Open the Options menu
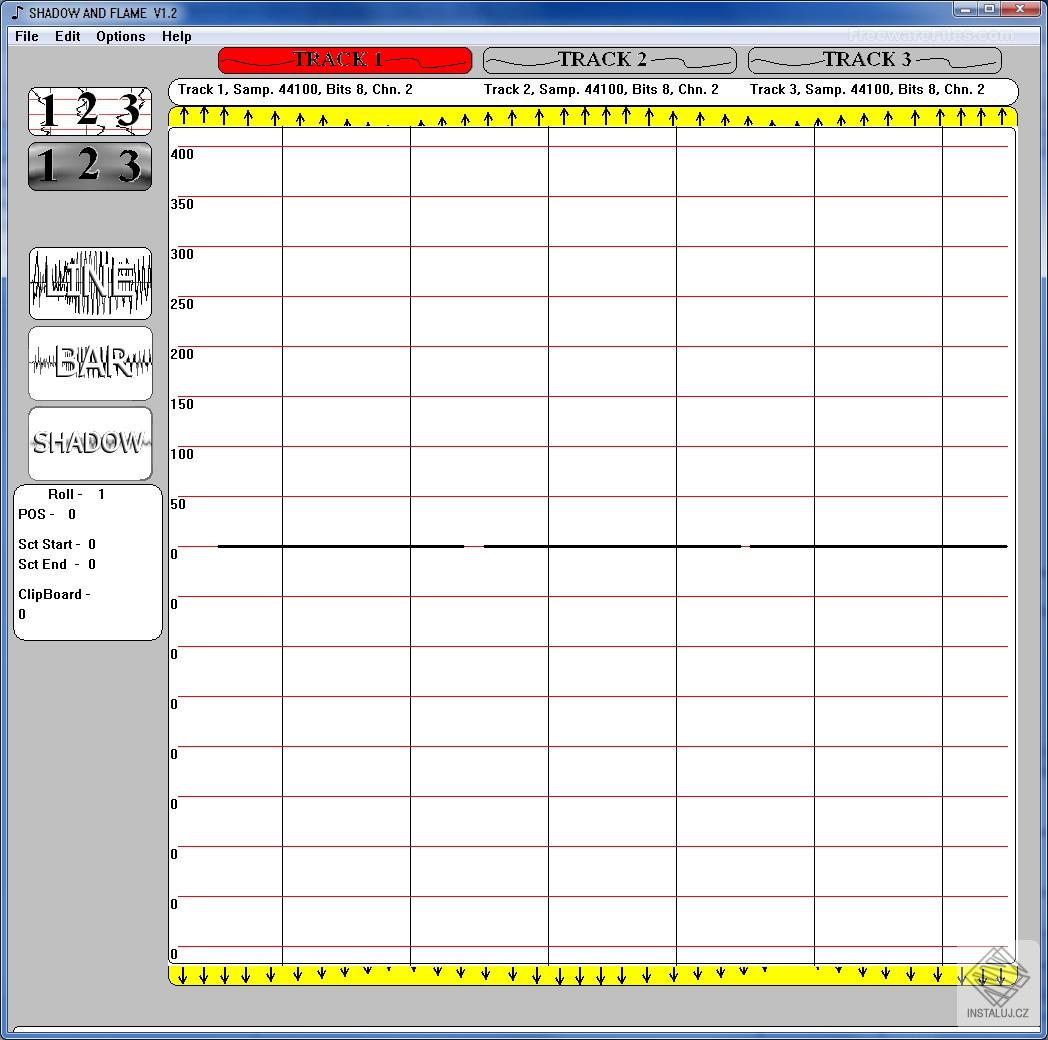Screen dimensions: 1048x1040 tap(120, 36)
